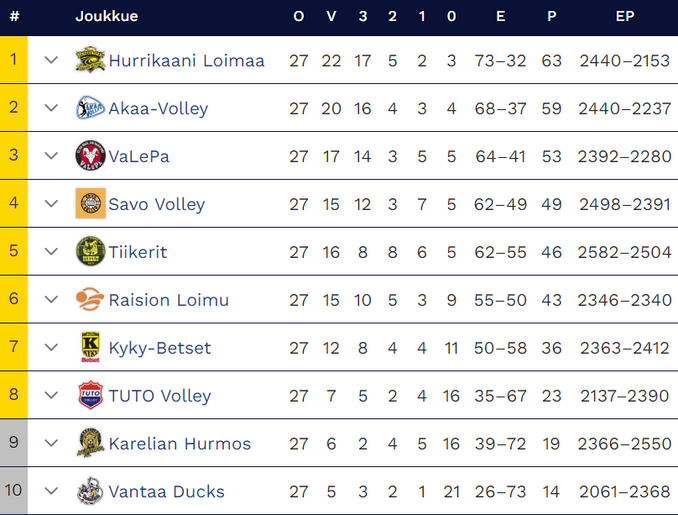Expand the Raision Loimu row chevron
Viewport: 678px width, 515px height.
tap(52, 300)
